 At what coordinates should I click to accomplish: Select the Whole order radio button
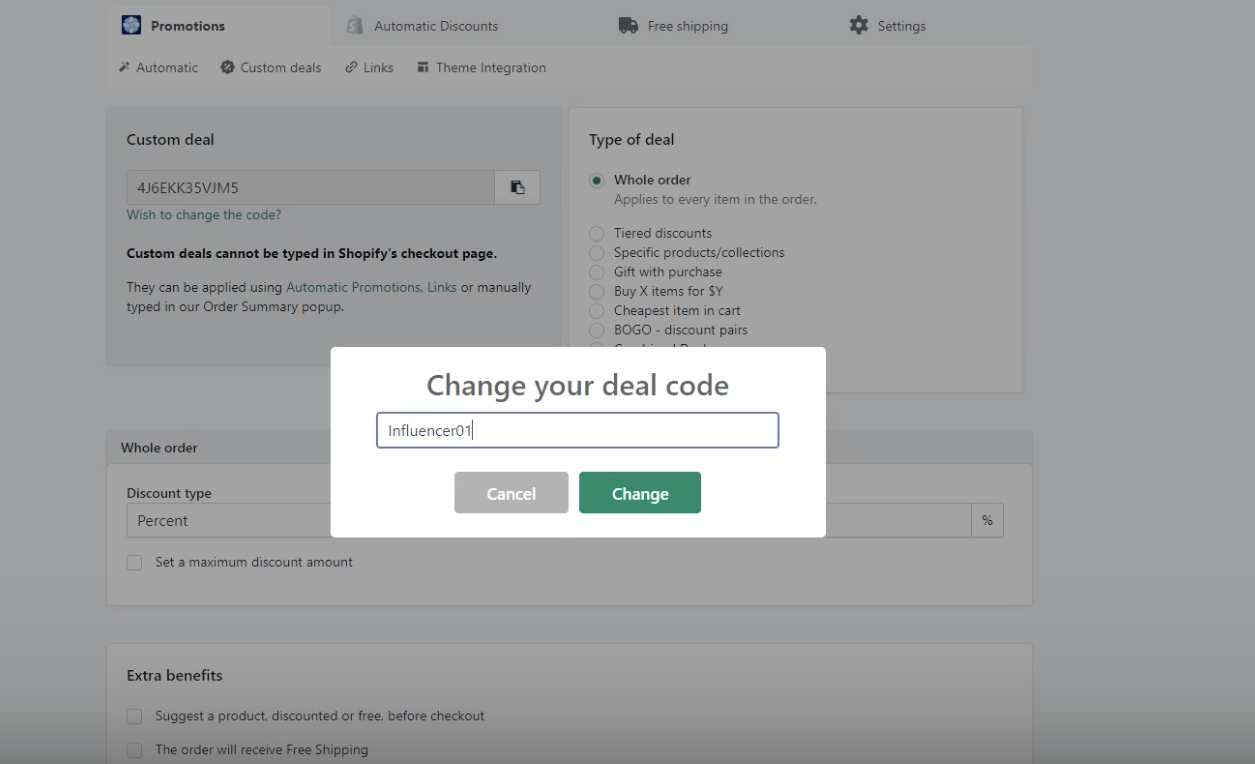coord(597,181)
